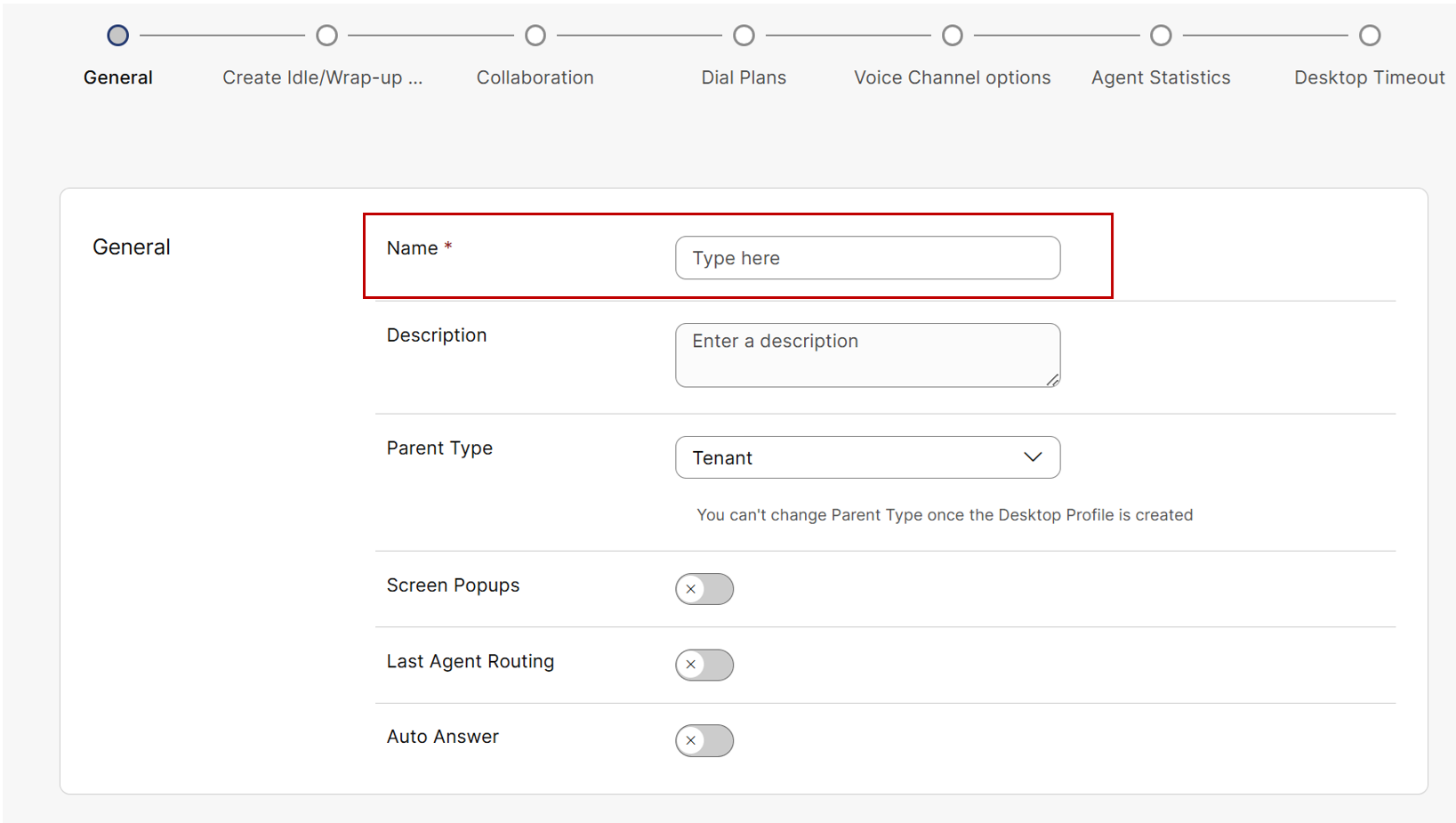Click the Collaboration step circle
This screenshot has width=1456, height=823.
pyautogui.click(x=535, y=36)
